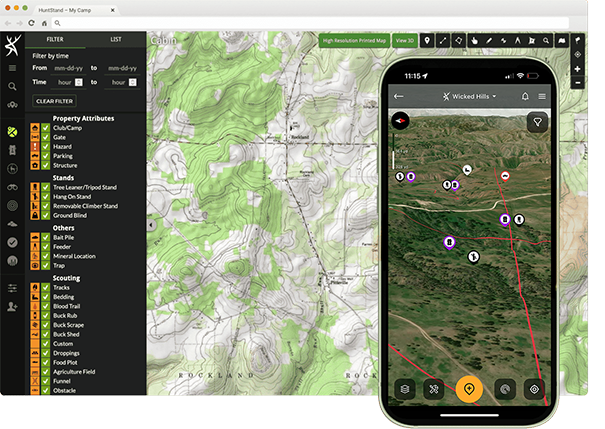
Task: Click the orange-red Hazard marker icon swatch
Action: click(x=35, y=147)
